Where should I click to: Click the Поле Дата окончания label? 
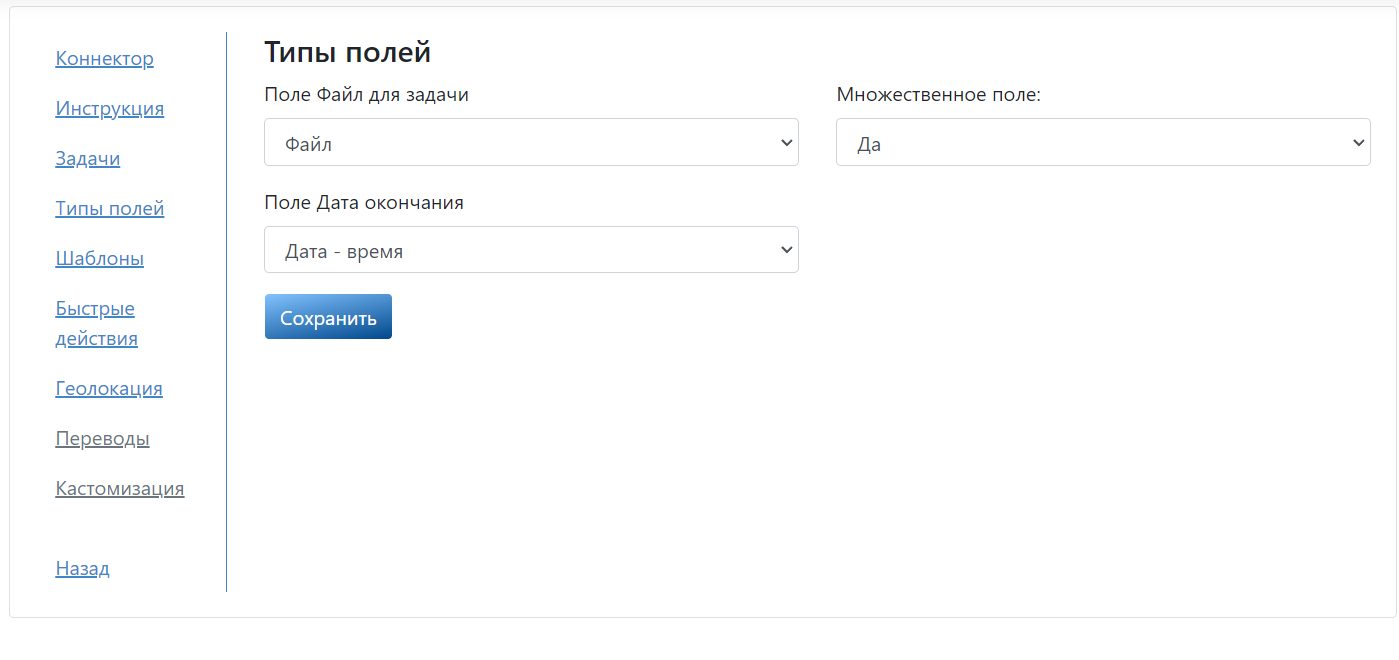pyautogui.click(x=364, y=202)
